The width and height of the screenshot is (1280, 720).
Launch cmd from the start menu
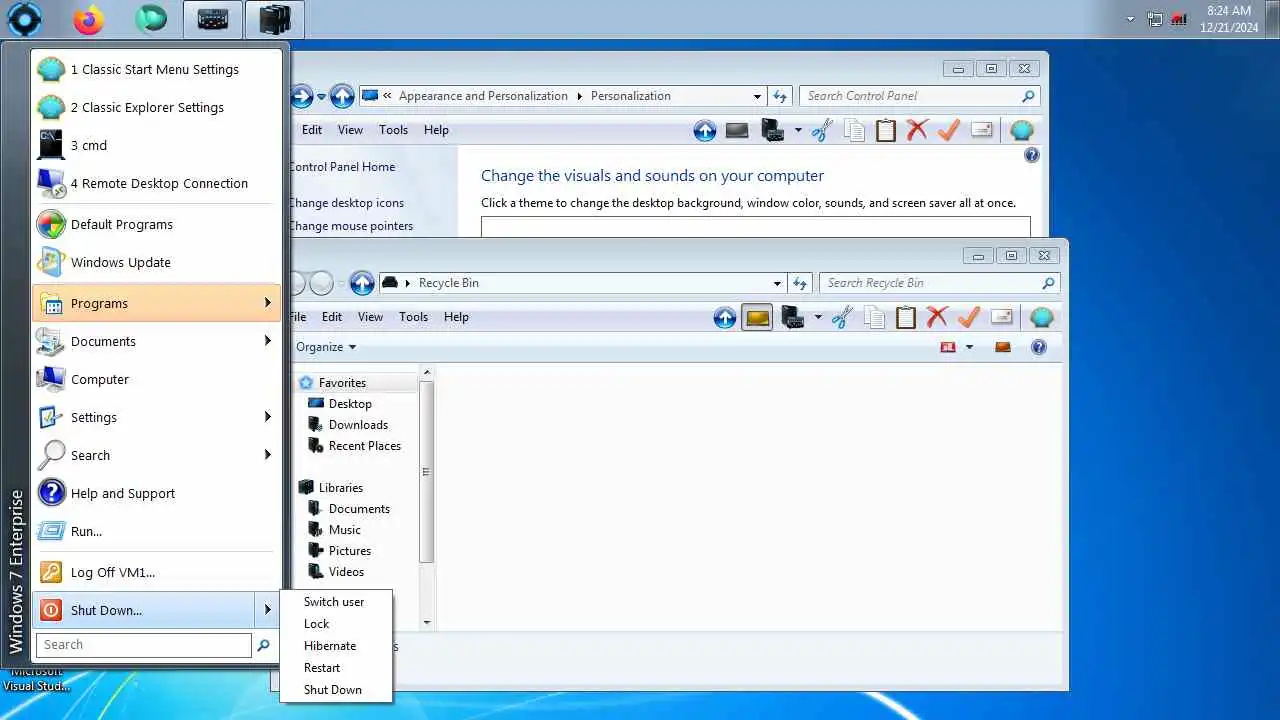(157, 145)
